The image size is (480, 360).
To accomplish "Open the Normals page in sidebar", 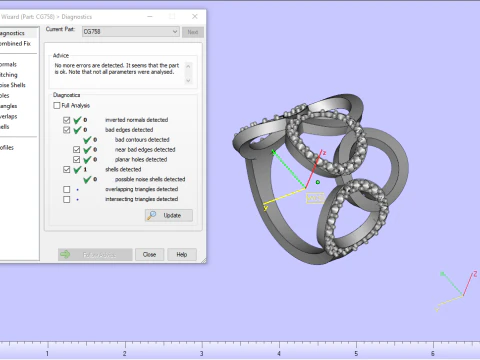I will 8,64.
